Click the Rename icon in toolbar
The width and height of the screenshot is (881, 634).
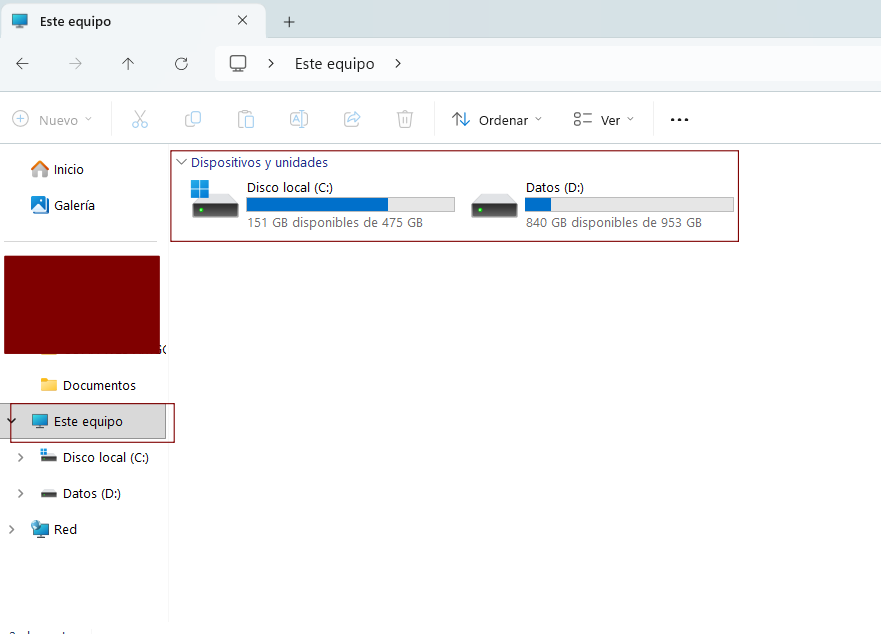click(299, 119)
